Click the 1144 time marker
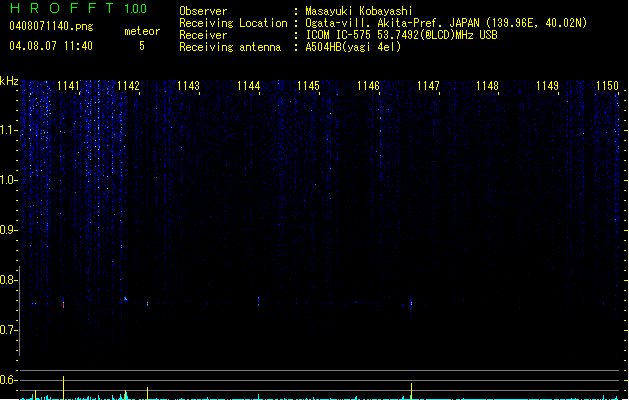Image resolution: width=629 pixels, height=400 pixels. click(x=248, y=86)
